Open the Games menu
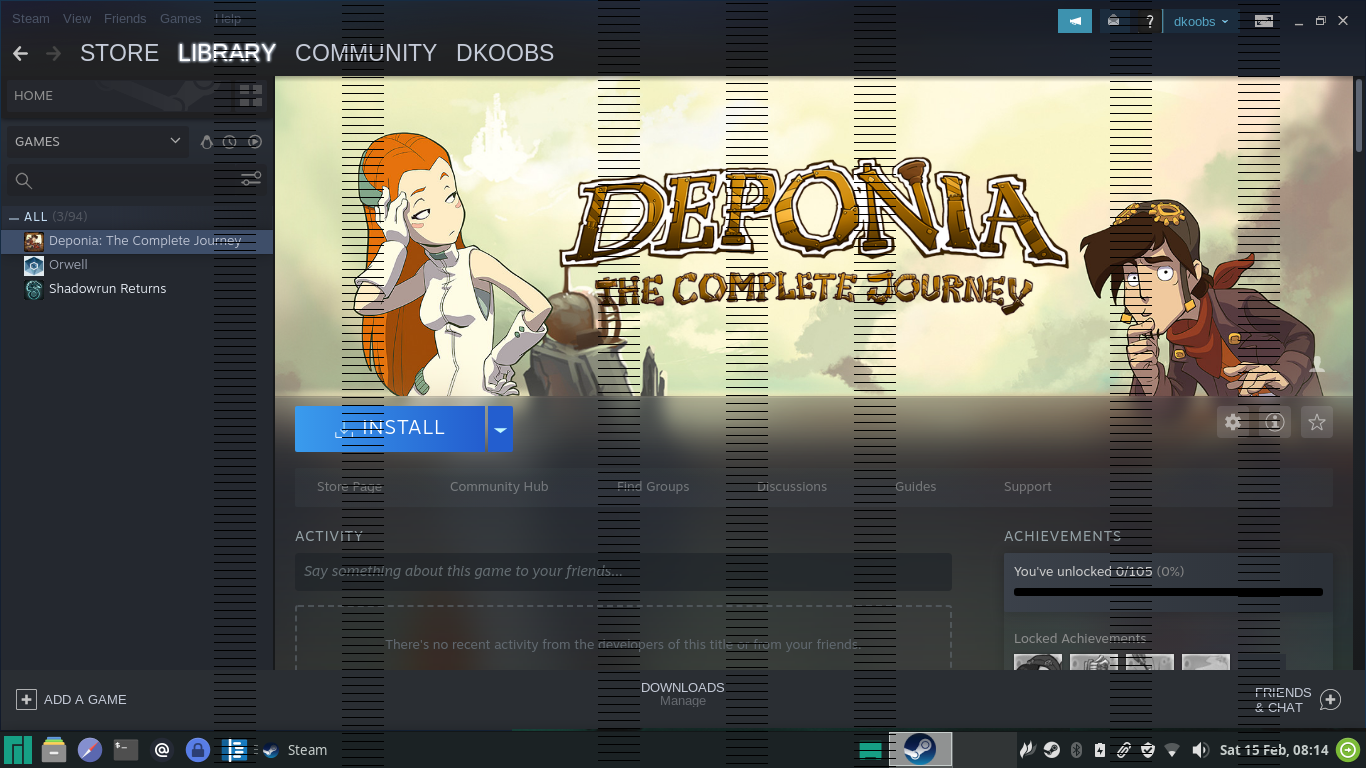The height and width of the screenshot is (768, 1366). [x=181, y=19]
